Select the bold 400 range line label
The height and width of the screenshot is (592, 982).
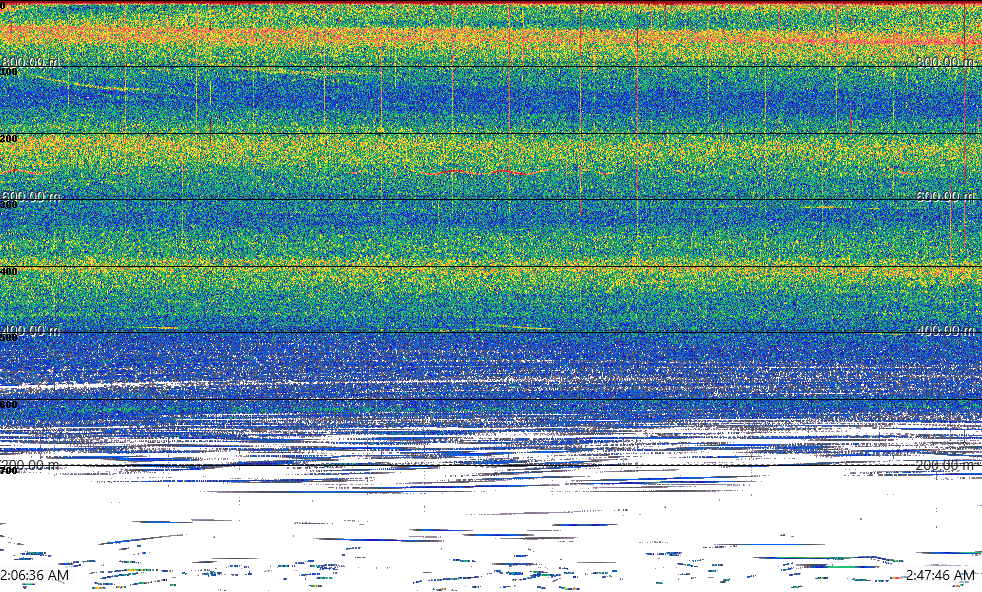9,271
